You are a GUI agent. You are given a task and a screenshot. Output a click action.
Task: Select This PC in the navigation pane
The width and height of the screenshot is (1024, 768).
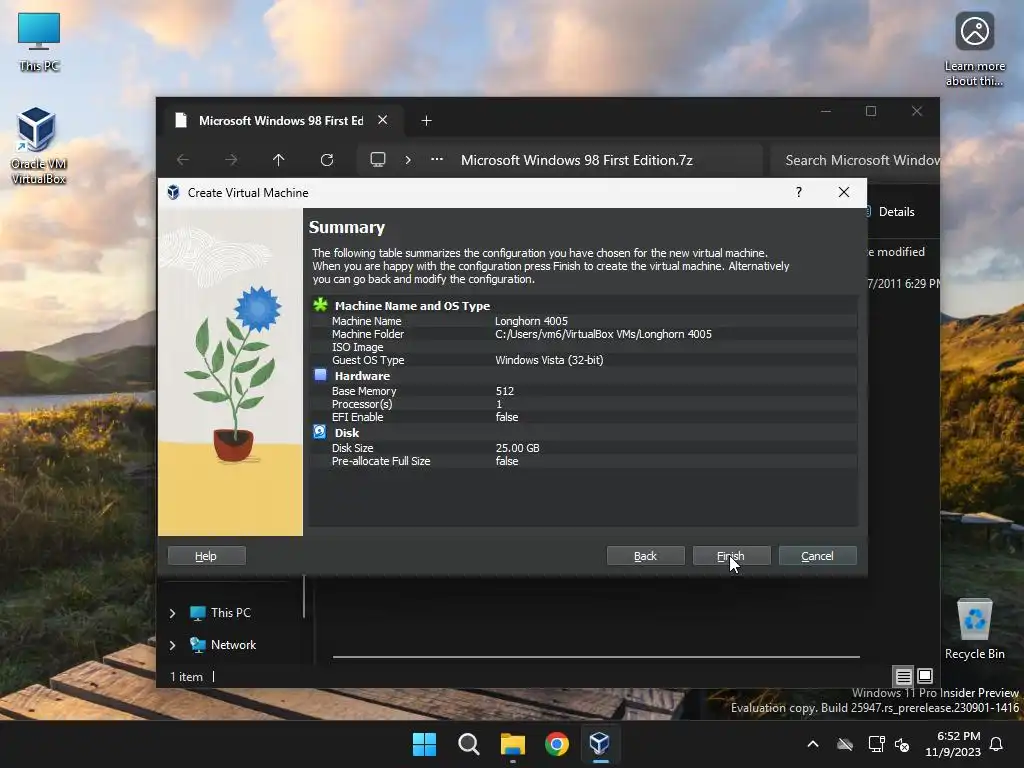[220, 613]
